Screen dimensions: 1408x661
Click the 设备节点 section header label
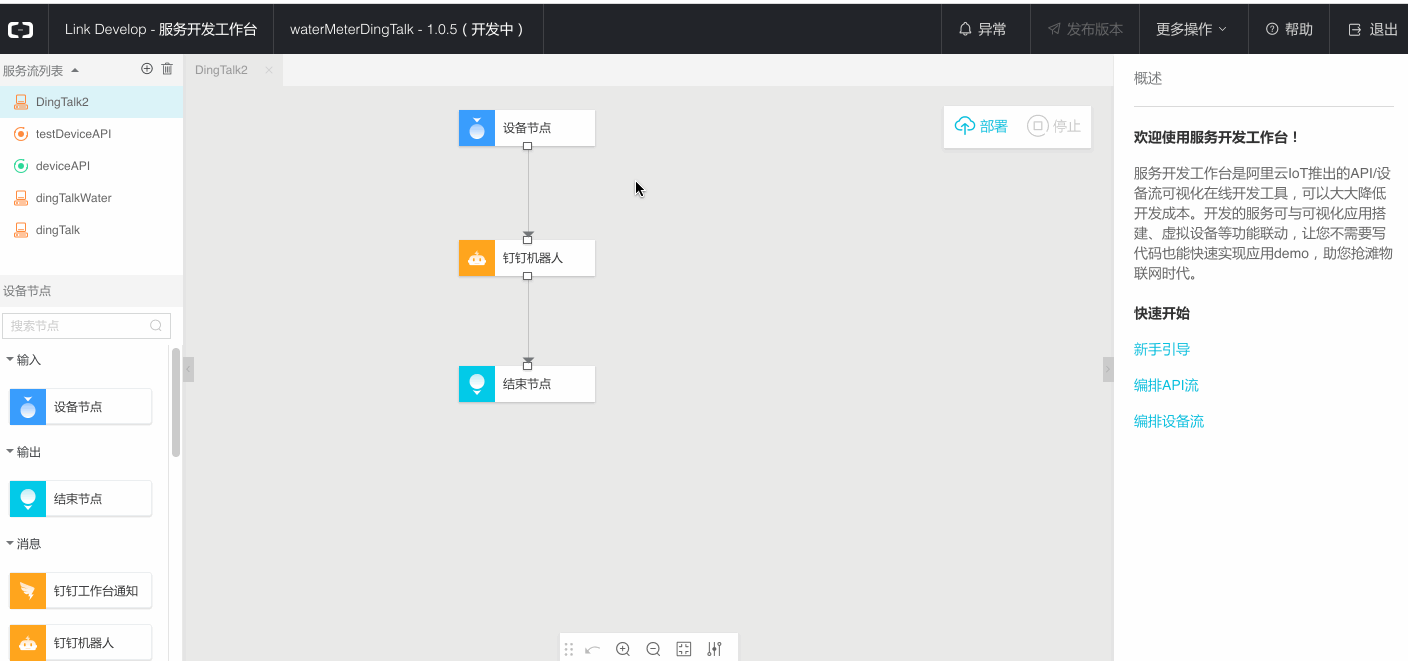[27, 291]
